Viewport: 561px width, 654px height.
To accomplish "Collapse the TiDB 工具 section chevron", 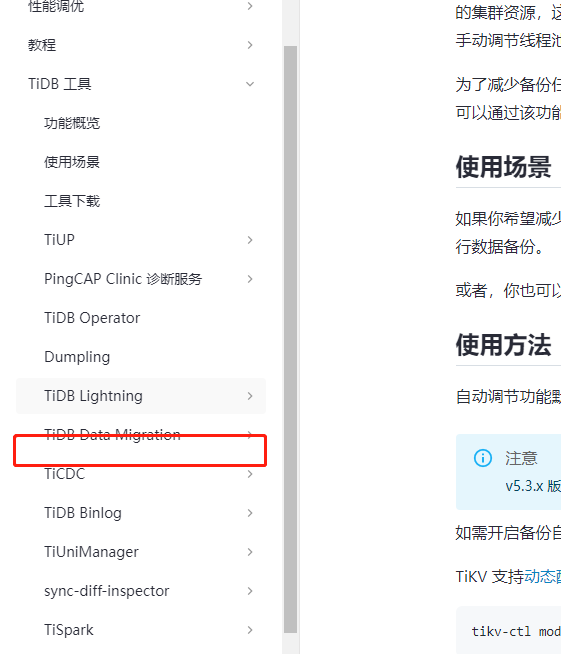I will (x=250, y=84).
